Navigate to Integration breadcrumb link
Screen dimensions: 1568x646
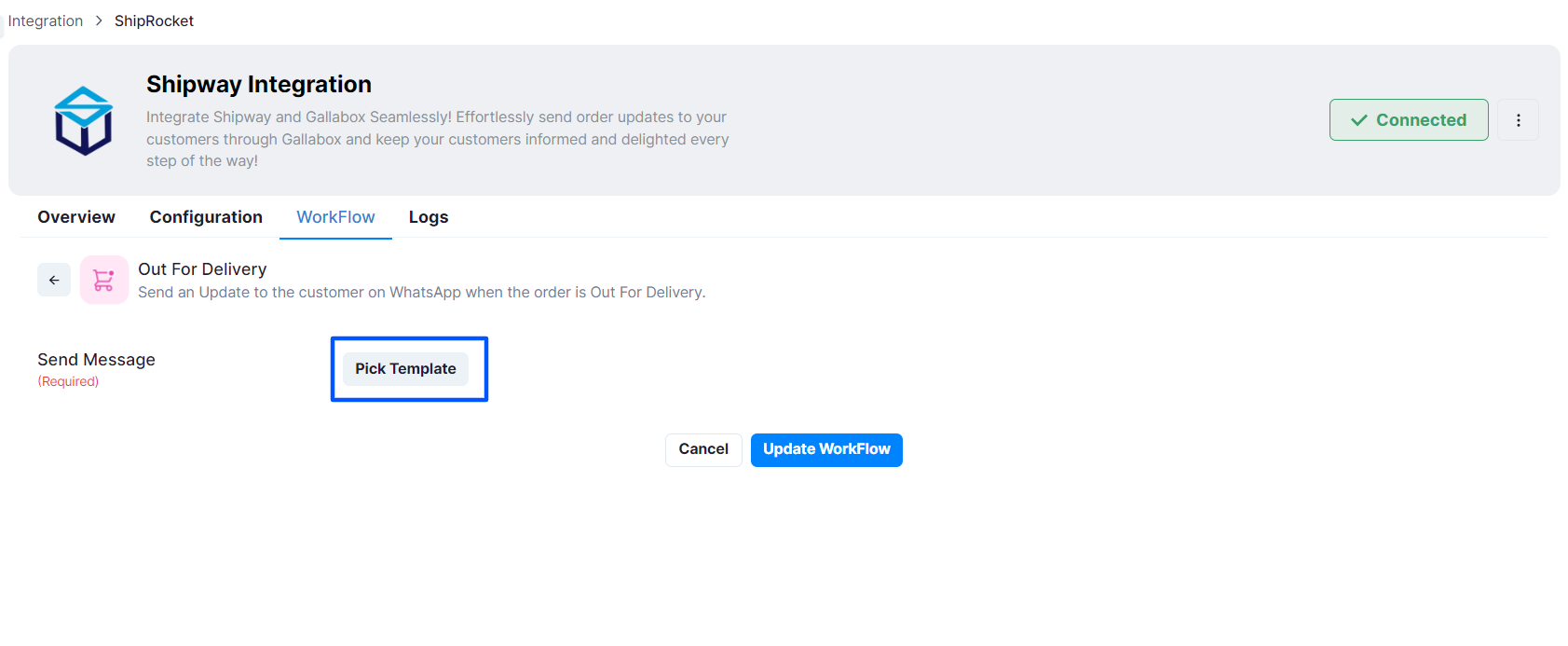pyautogui.click(x=46, y=21)
